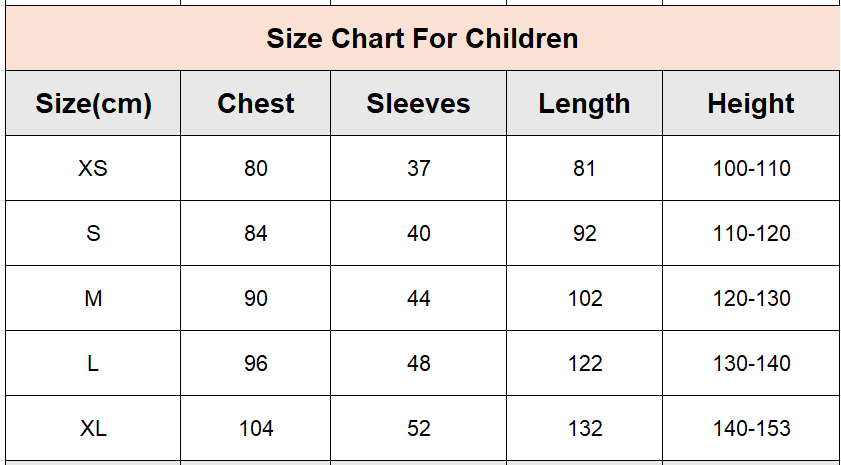
Task: Select the 'Size Chart For Children' title cell
Action: [x=423, y=38]
